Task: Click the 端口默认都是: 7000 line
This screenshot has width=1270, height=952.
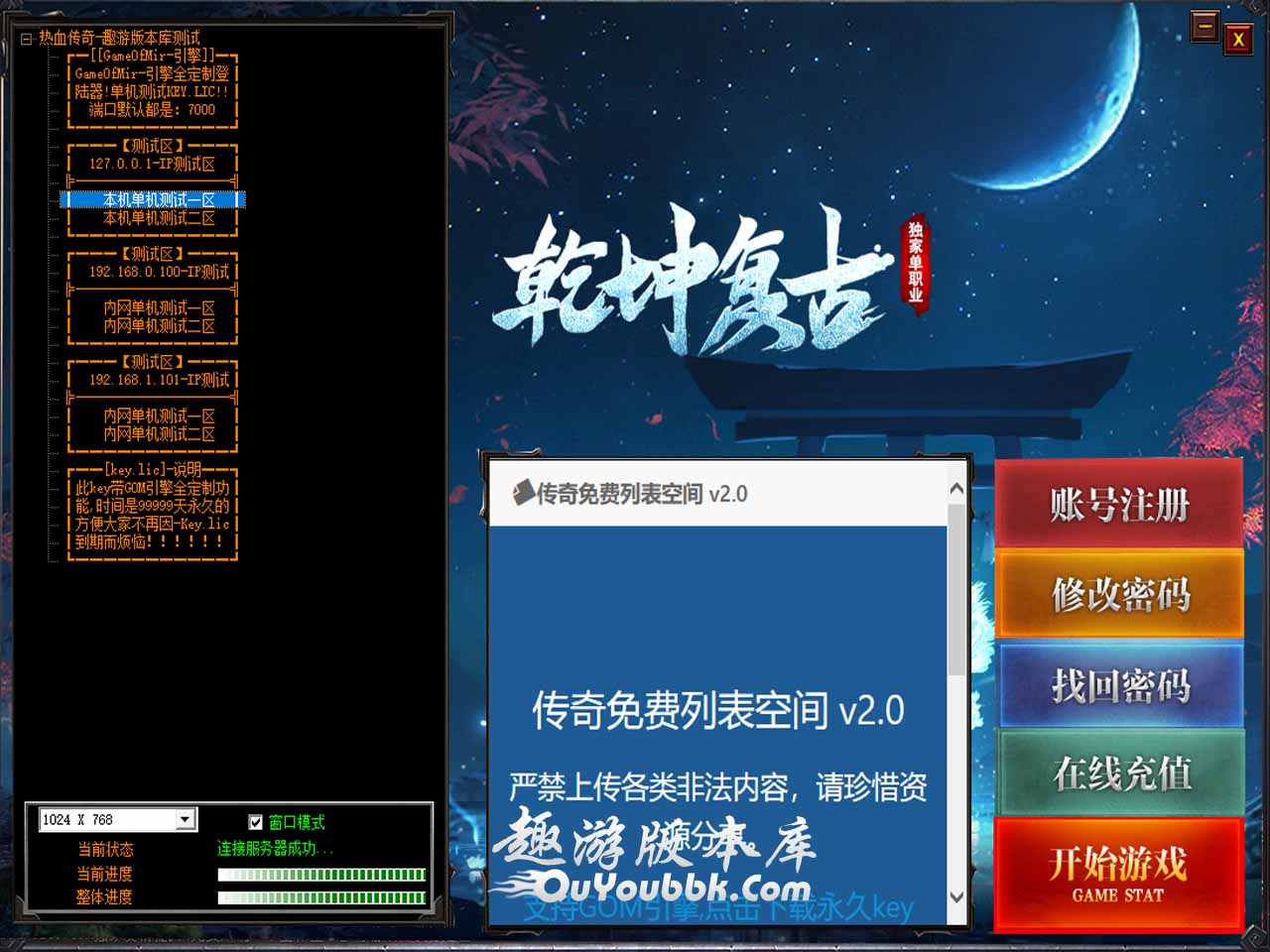Action: [x=152, y=110]
